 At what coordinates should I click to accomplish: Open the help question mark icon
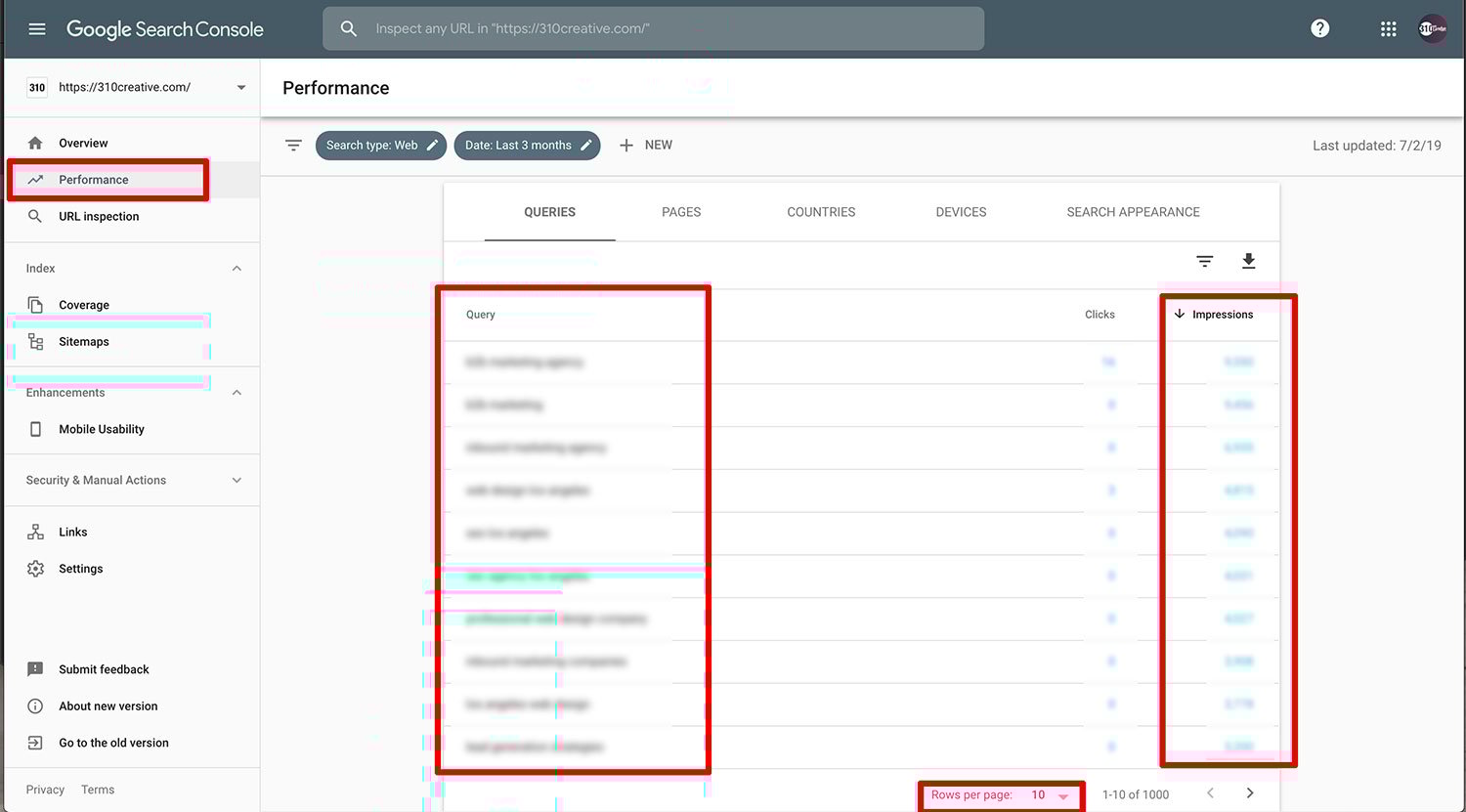pyautogui.click(x=1319, y=29)
